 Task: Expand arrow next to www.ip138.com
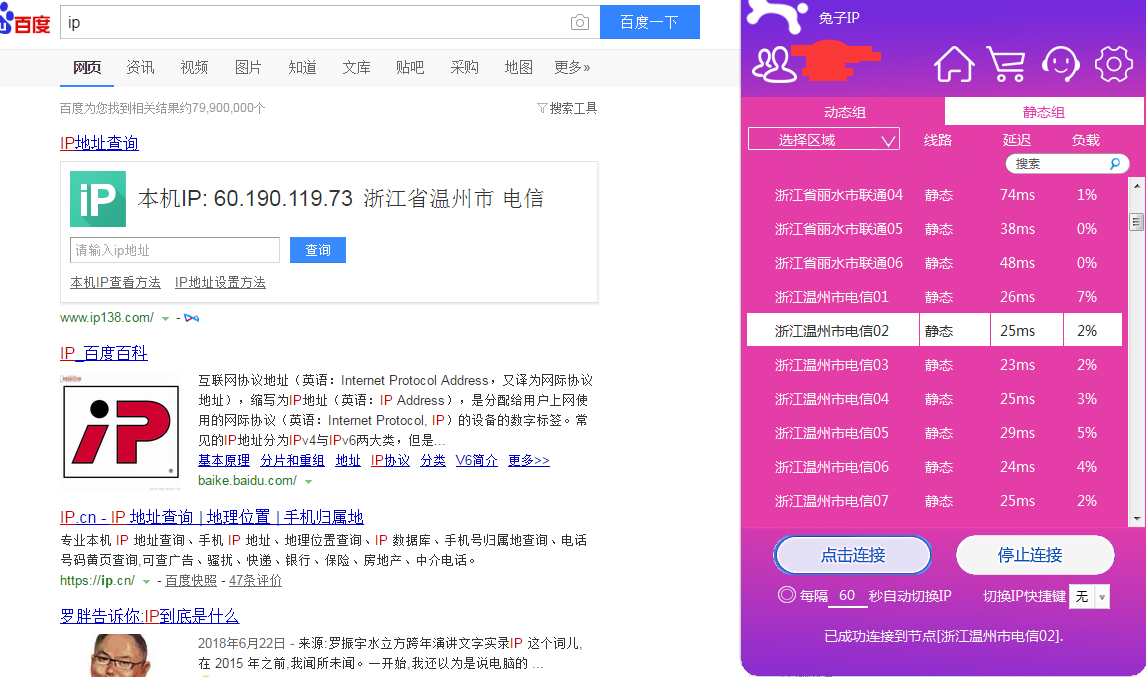pos(165,319)
